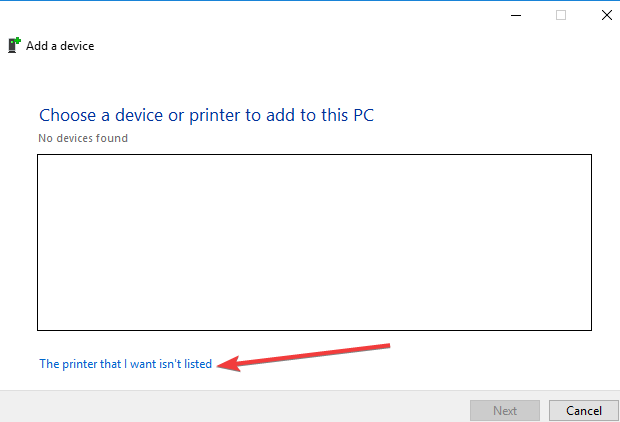This screenshot has width=620, height=422.
Task: Click the "No devices found" status label
Action: (x=83, y=138)
